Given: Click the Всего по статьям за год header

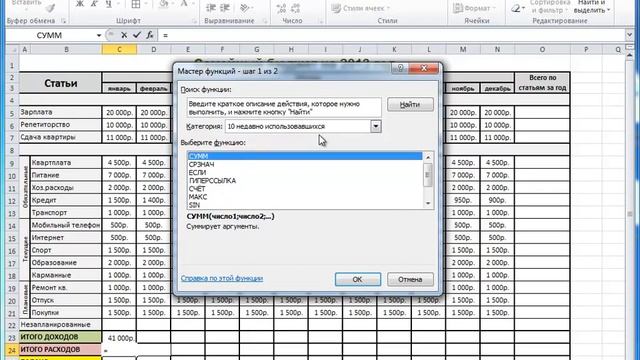Looking at the screenshot, I should (542, 83).
